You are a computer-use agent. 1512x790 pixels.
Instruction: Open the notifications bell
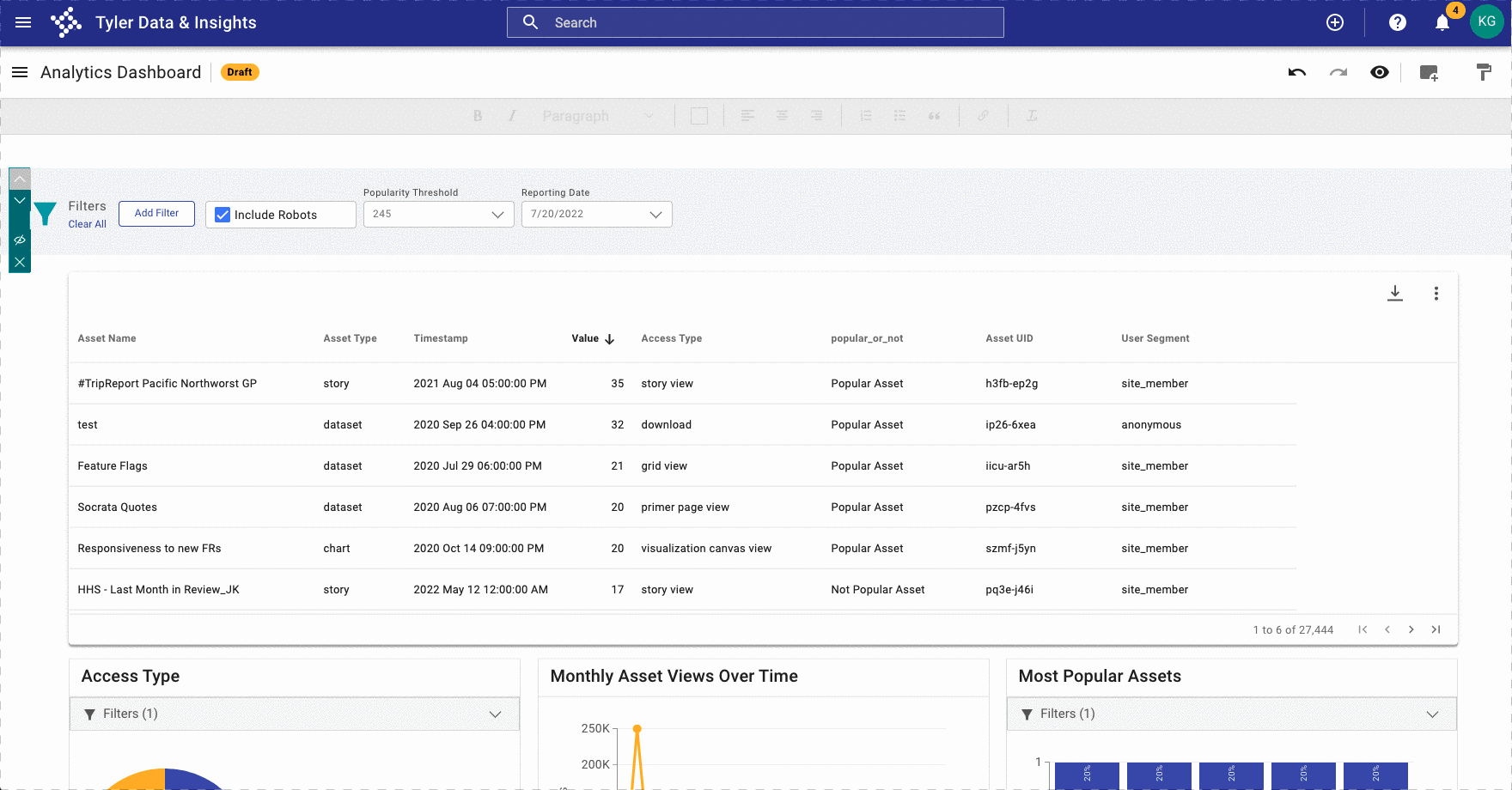coord(1442,23)
